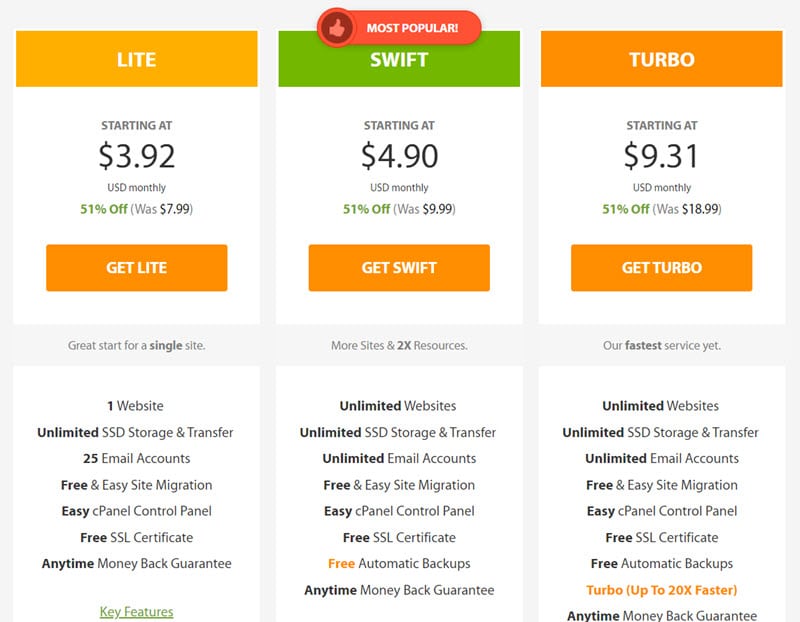Click '25 Email Accounts' in Lite plan

[137, 458]
